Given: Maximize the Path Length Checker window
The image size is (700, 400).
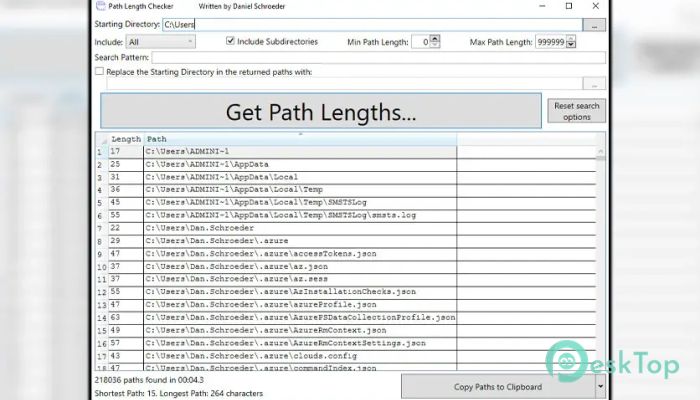Looking at the screenshot, I should click(569, 6).
